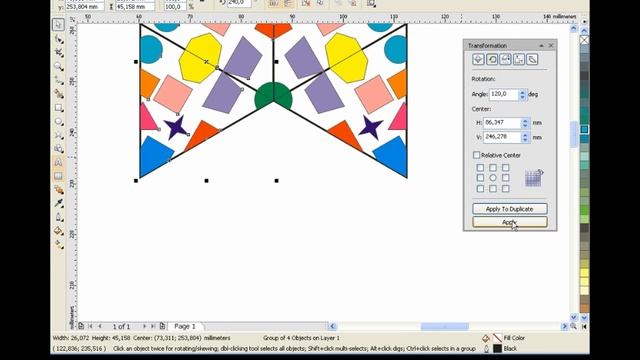Click the V center spinner arrows

tap(526, 137)
